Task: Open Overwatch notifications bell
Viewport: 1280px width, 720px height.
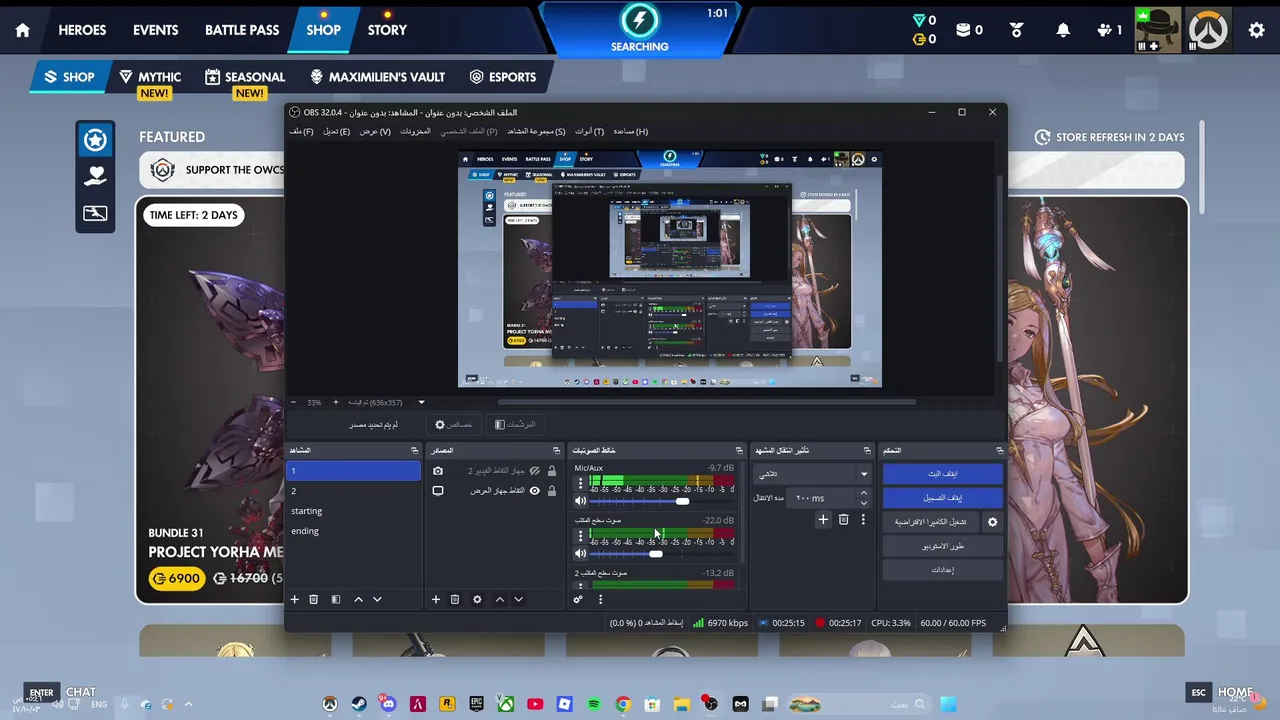Action: [1063, 30]
